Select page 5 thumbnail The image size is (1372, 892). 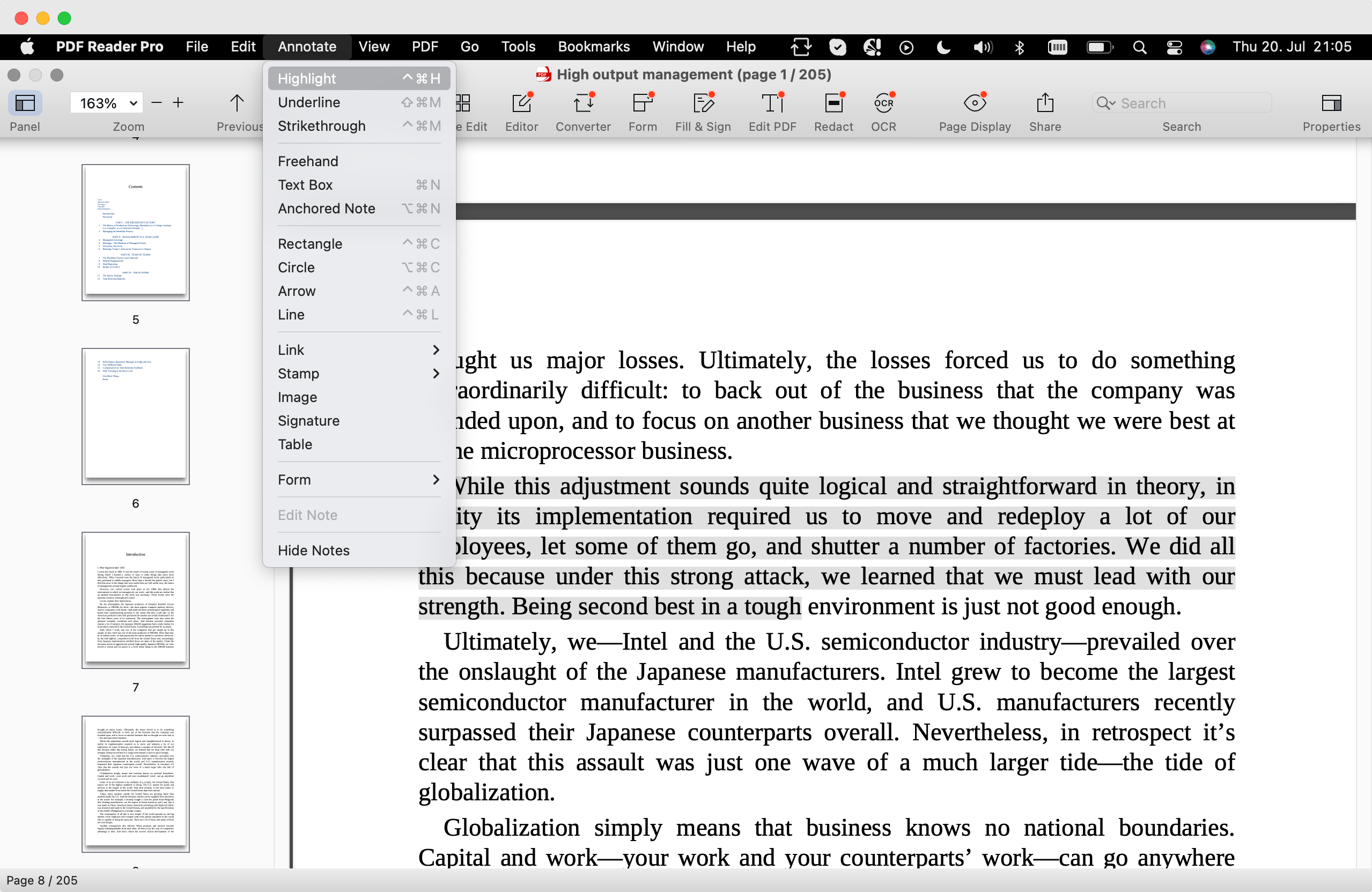pyautogui.click(x=136, y=232)
